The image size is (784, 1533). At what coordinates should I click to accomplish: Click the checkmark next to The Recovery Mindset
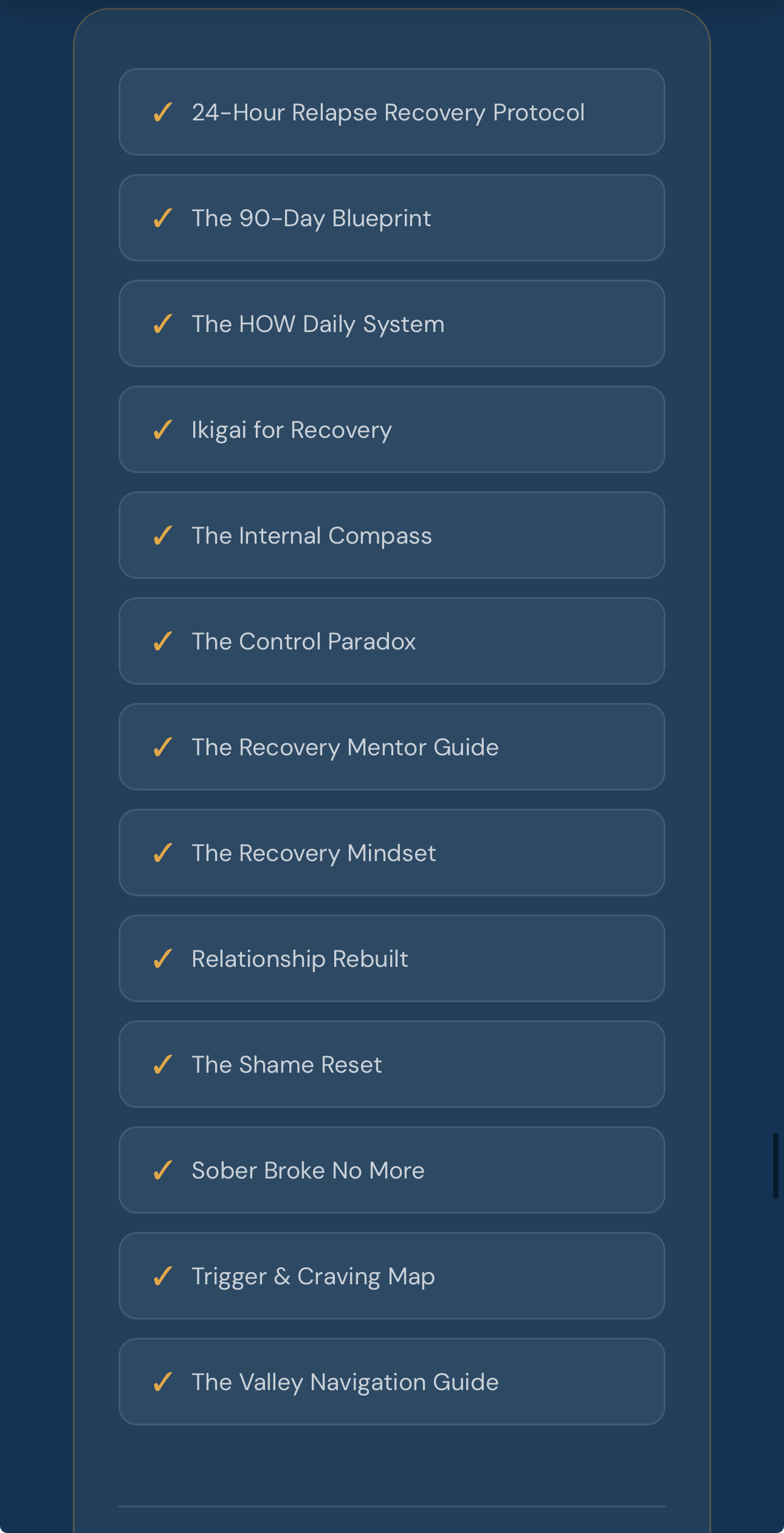coord(162,853)
